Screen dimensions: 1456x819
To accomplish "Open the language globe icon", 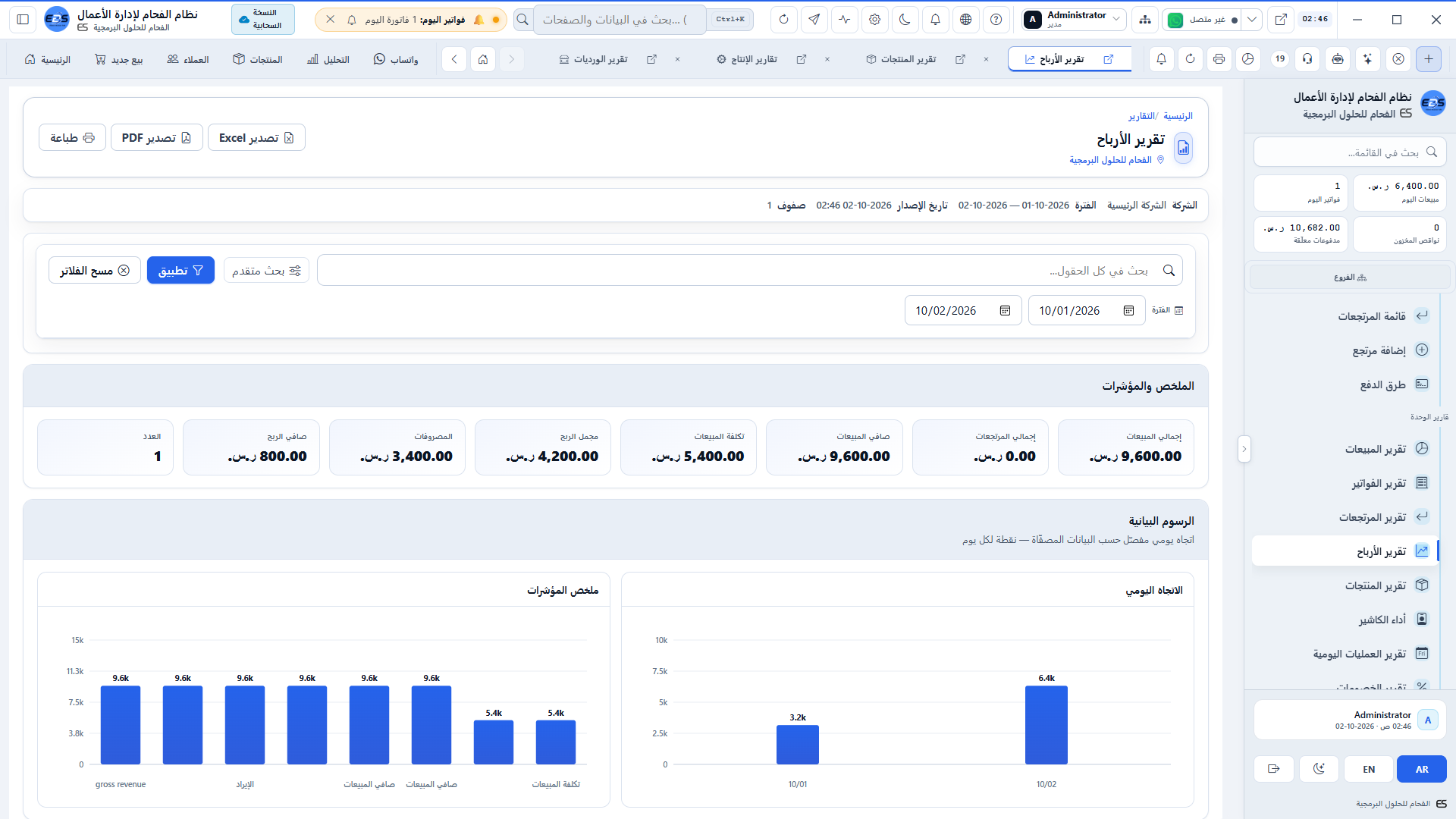I will [x=966, y=20].
